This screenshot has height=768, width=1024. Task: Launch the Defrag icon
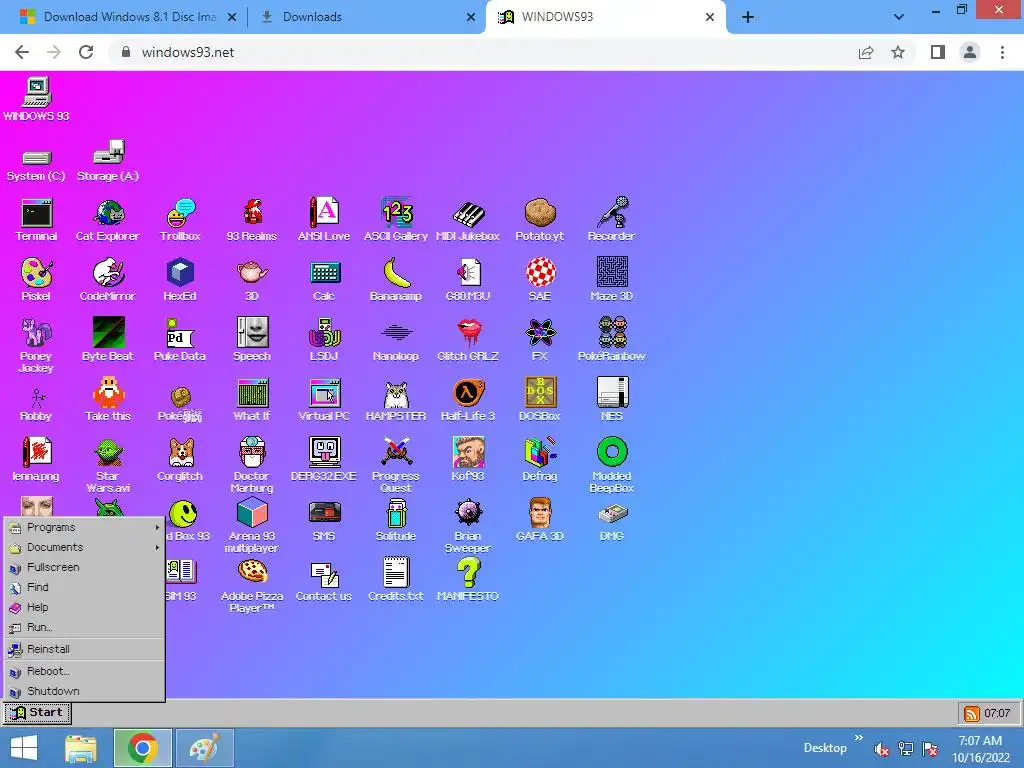[539, 460]
